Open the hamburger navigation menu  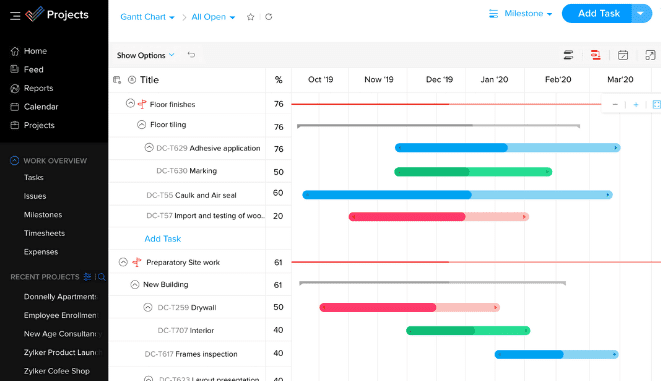[x=15, y=16]
